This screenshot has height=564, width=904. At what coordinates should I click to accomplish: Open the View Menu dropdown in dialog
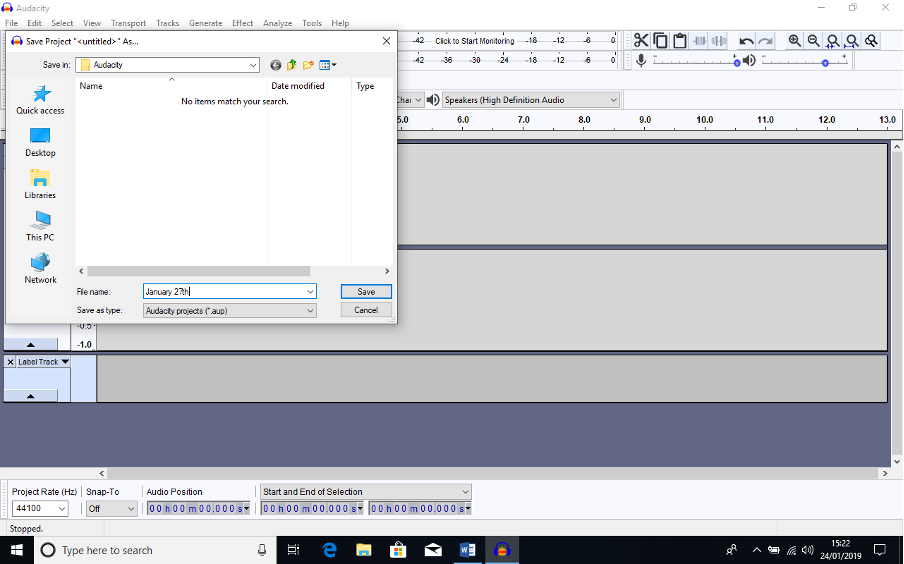[328, 65]
